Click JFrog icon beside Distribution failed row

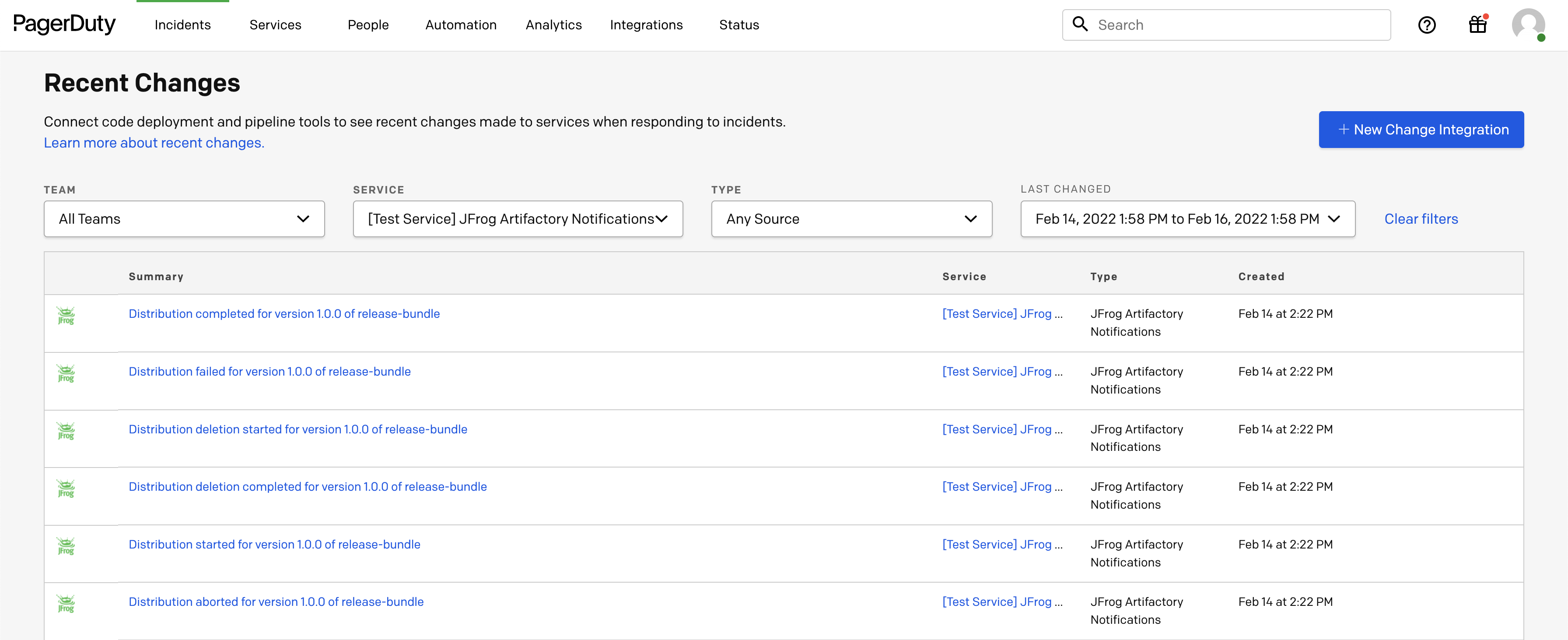(66, 373)
